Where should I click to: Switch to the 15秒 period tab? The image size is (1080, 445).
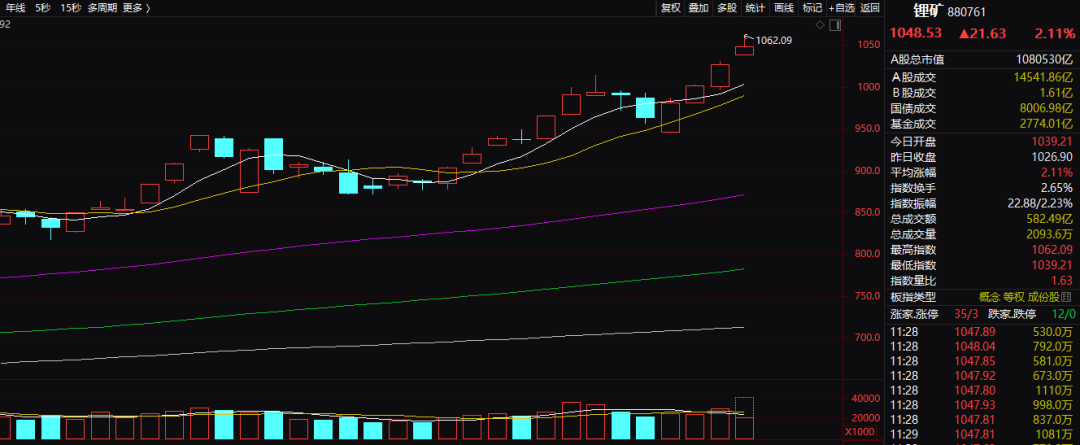(70, 8)
